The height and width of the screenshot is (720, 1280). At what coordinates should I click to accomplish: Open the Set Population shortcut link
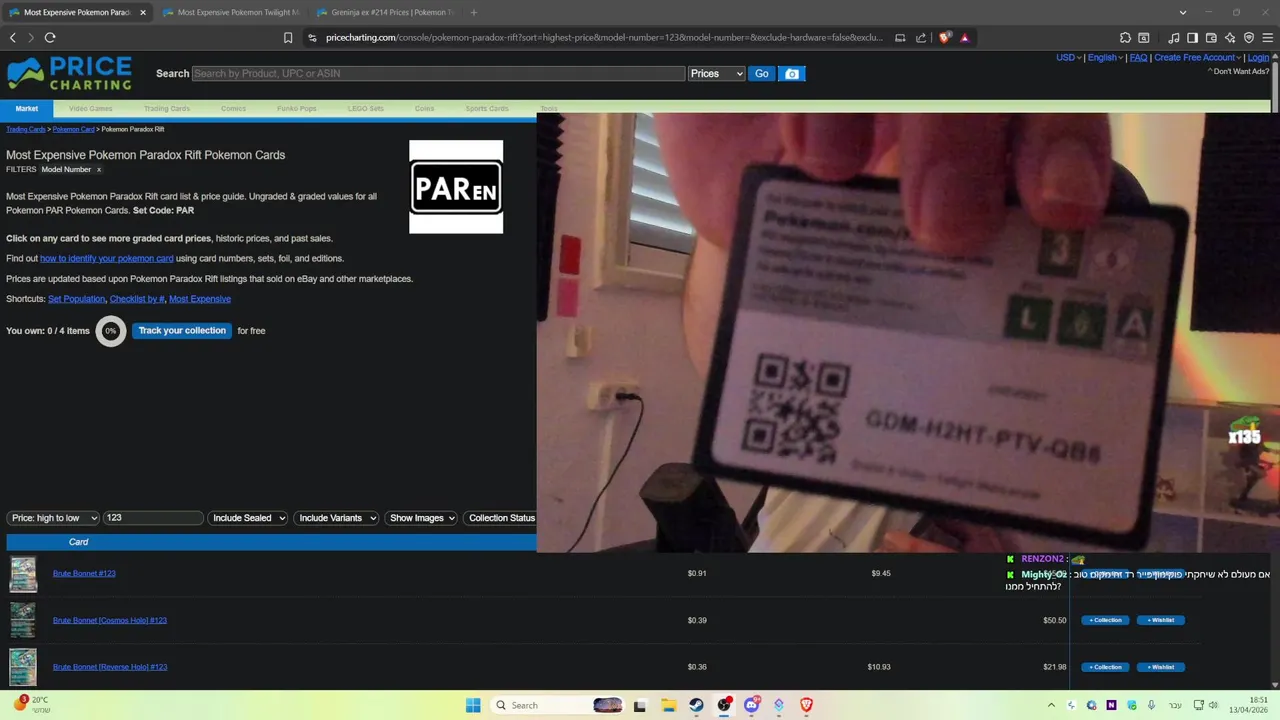point(76,299)
